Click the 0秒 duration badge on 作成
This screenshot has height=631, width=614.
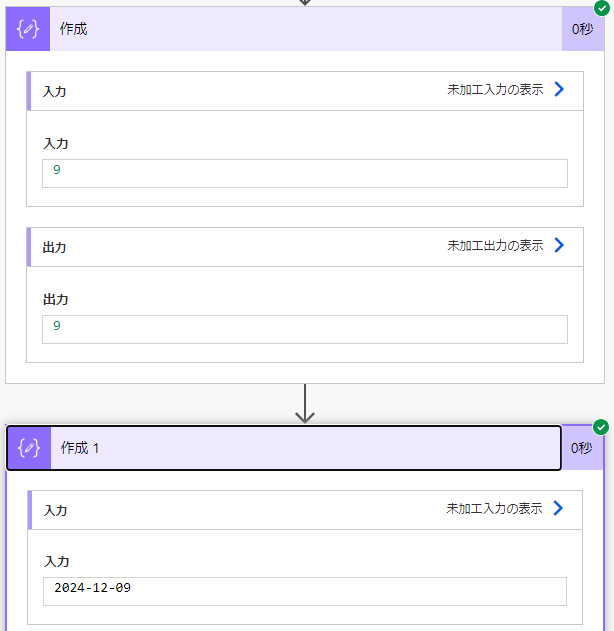583,29
